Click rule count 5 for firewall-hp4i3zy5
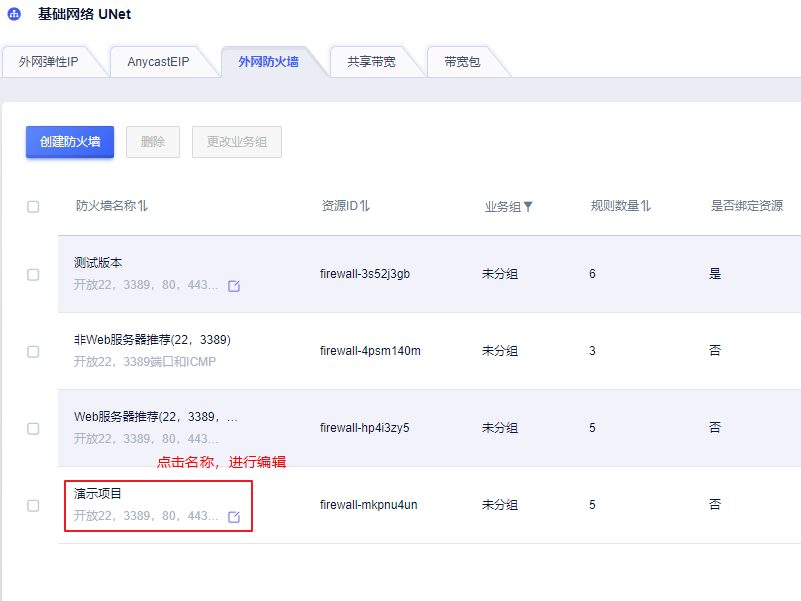This screenshot has height=601, width=801. (x=592, y=428)
